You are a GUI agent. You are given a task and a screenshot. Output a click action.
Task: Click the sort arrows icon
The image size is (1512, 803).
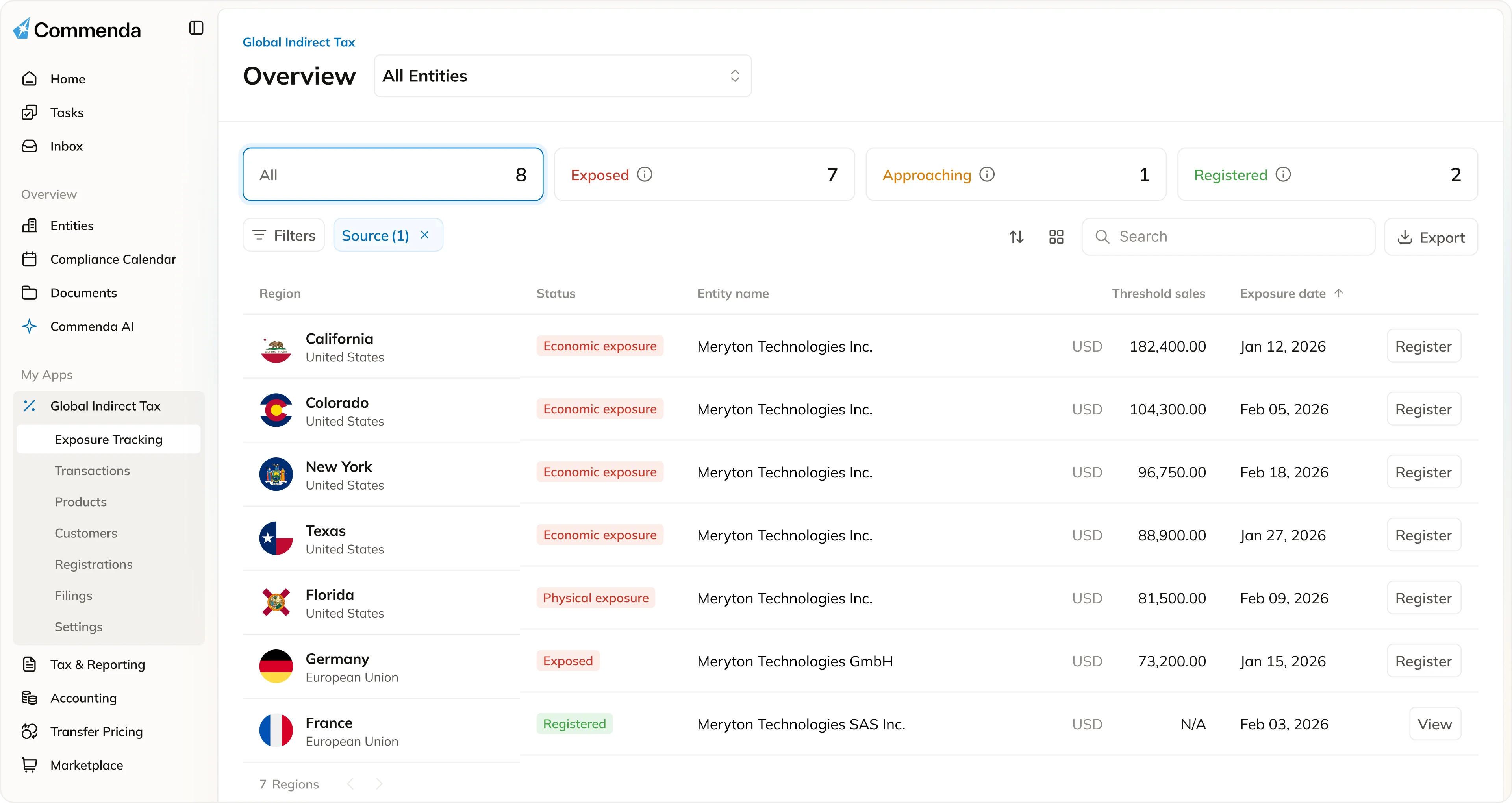click(x=1017, y=237)
